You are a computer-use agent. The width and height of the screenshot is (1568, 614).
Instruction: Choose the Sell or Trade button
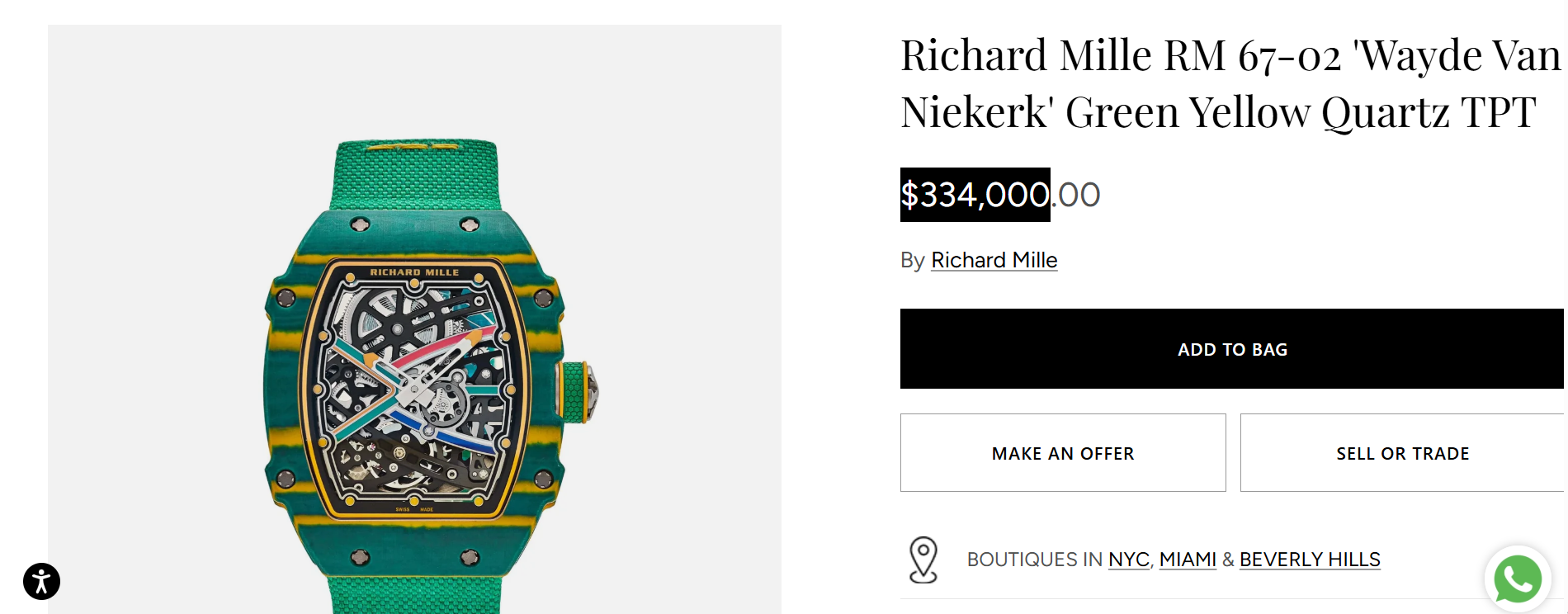pos(1402,453)
